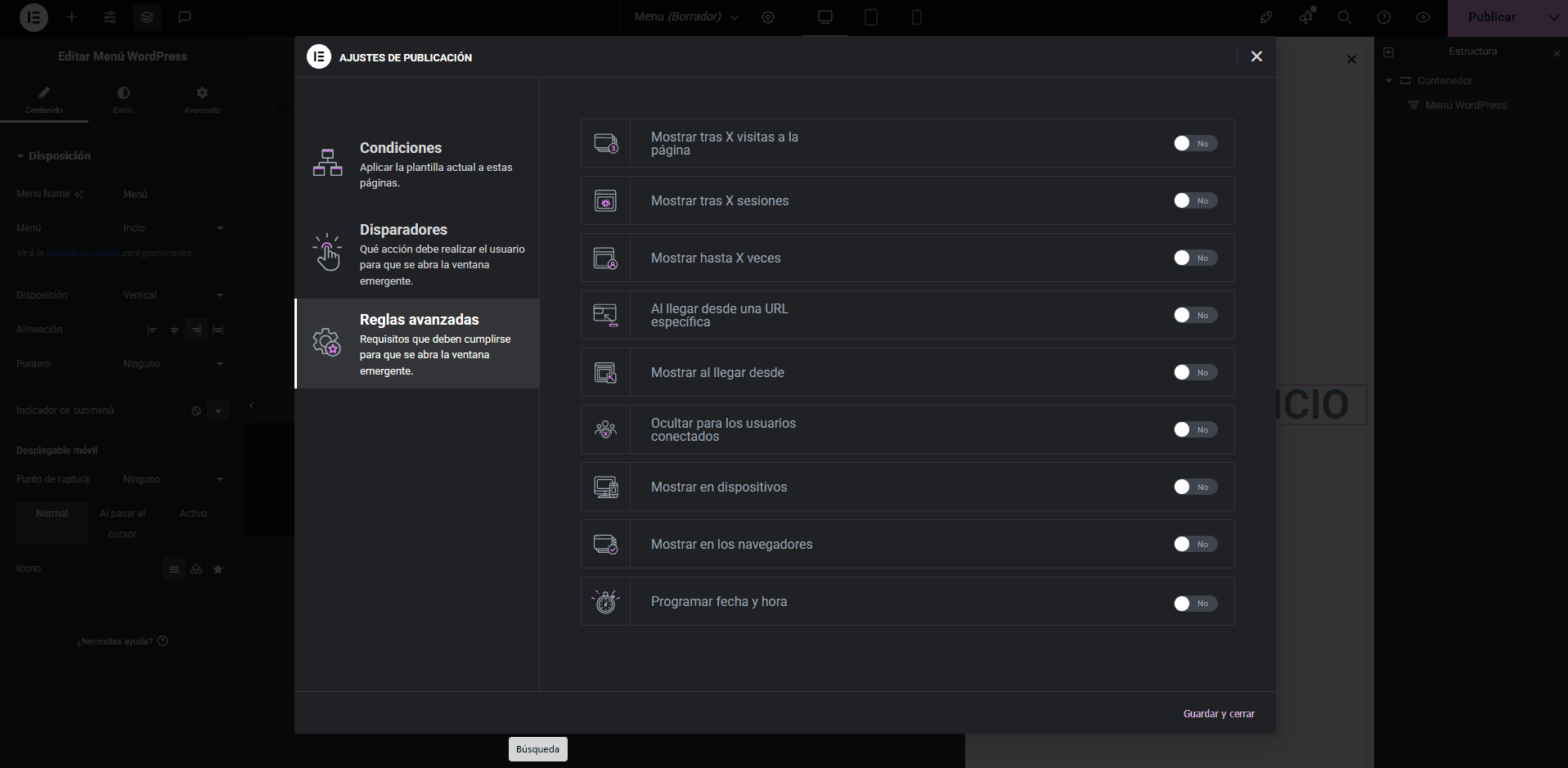Click the Mostrar al llegar desde icon

(606, 373)
